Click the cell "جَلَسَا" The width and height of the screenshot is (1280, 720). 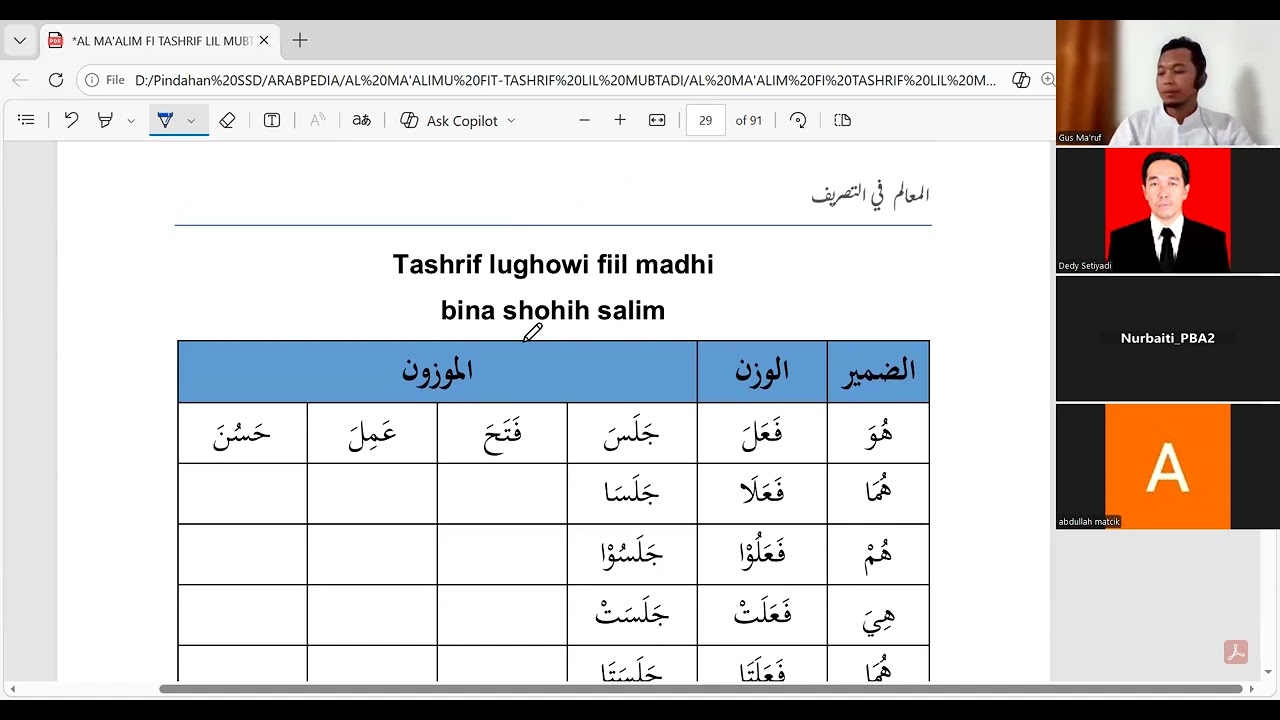click(x=632, y=493)
